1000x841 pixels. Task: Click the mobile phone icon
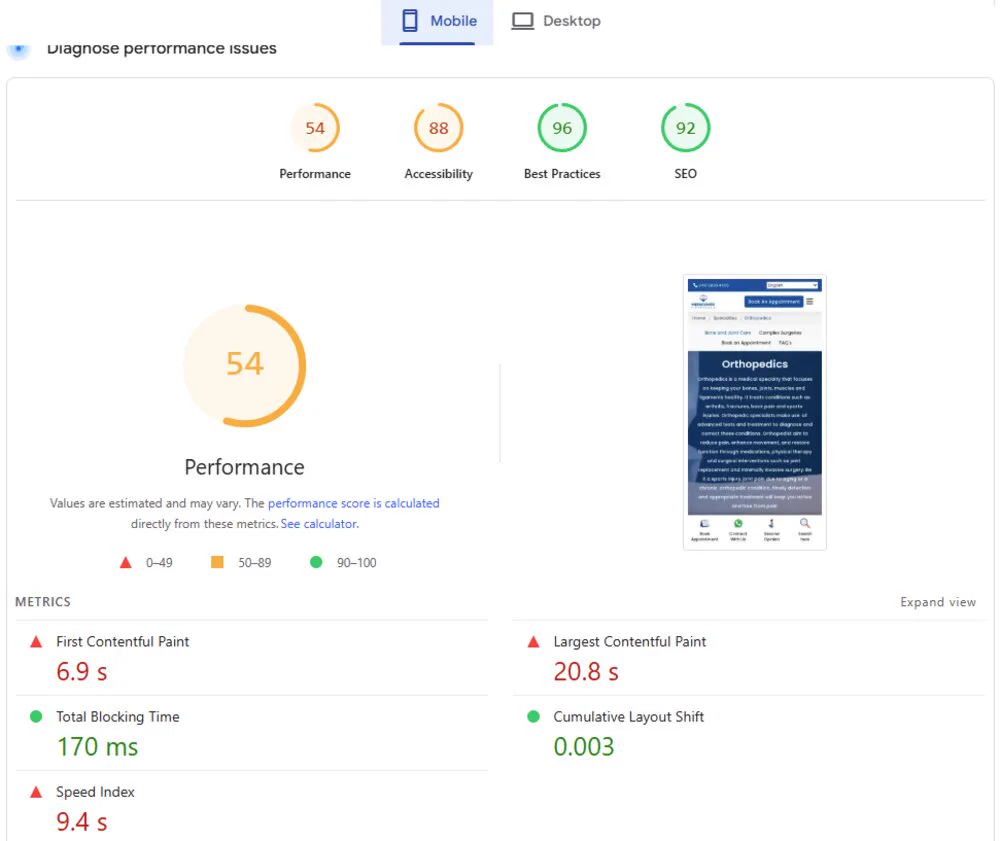(410, 21)
